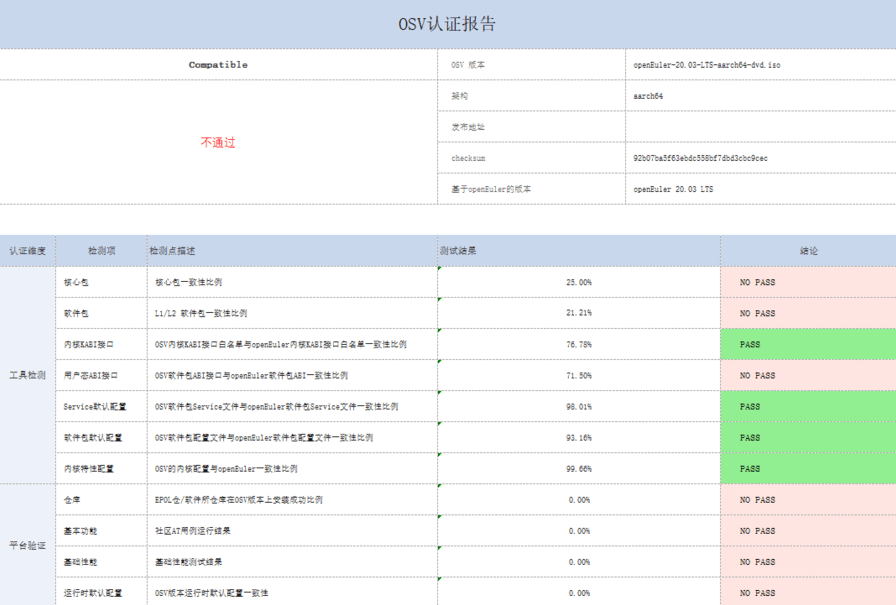Viewport: 896px width, 605px height.
Task: Click the NO PASS cell for 基础性能
Action: pyautogui.click(x=808, y=562)
